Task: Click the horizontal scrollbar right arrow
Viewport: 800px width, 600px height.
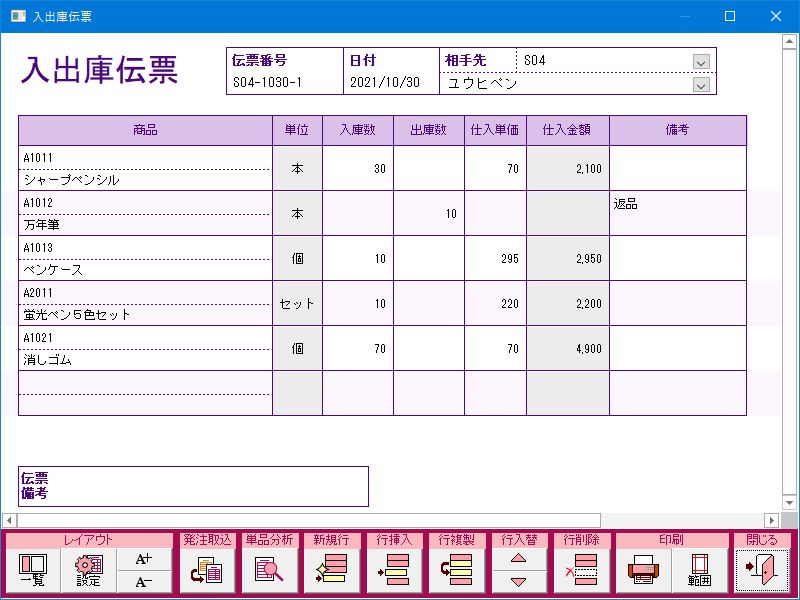Action: point(771,520)
